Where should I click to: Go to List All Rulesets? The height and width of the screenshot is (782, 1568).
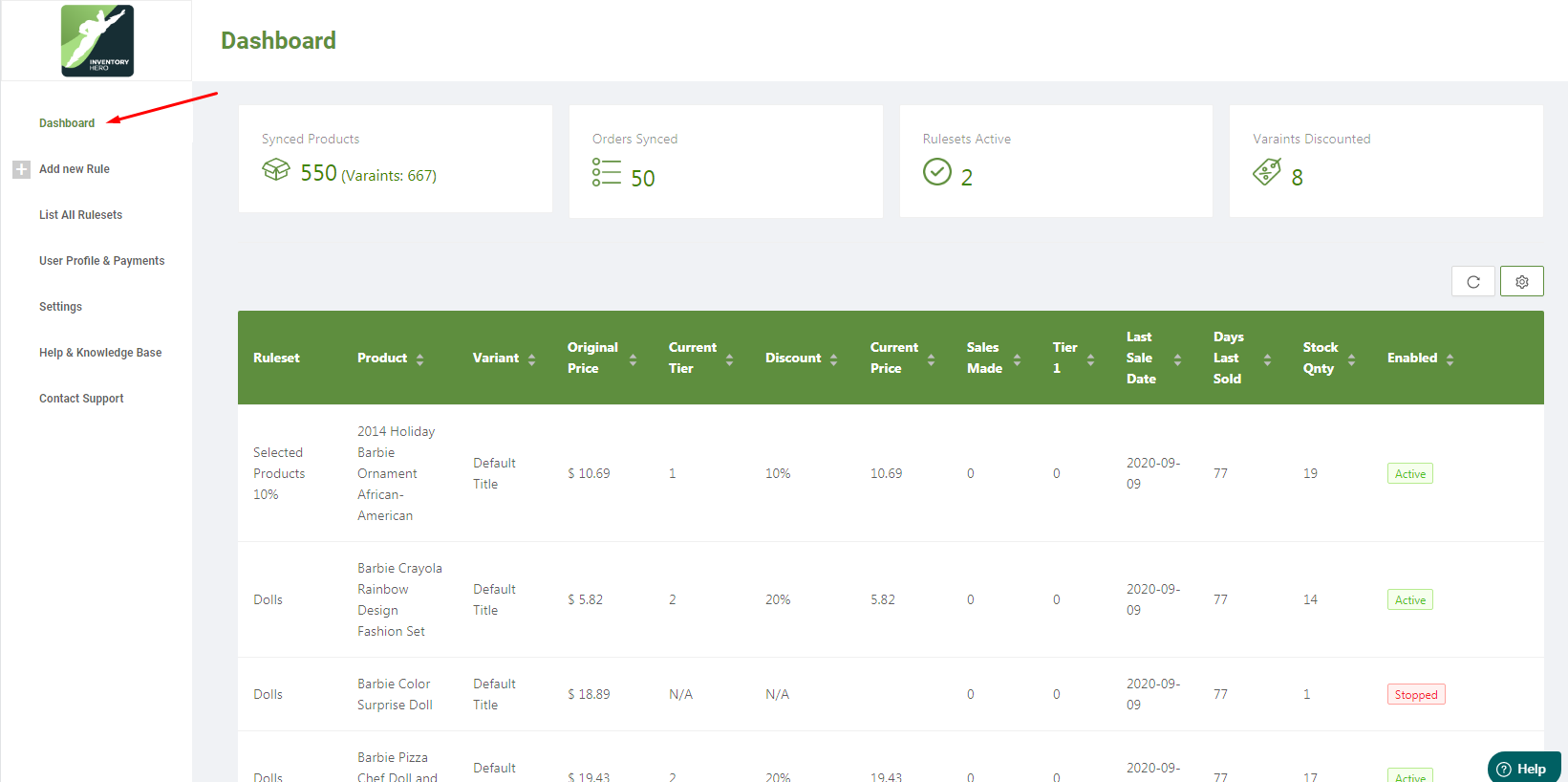pyautogui.click(x=80, y=215)
